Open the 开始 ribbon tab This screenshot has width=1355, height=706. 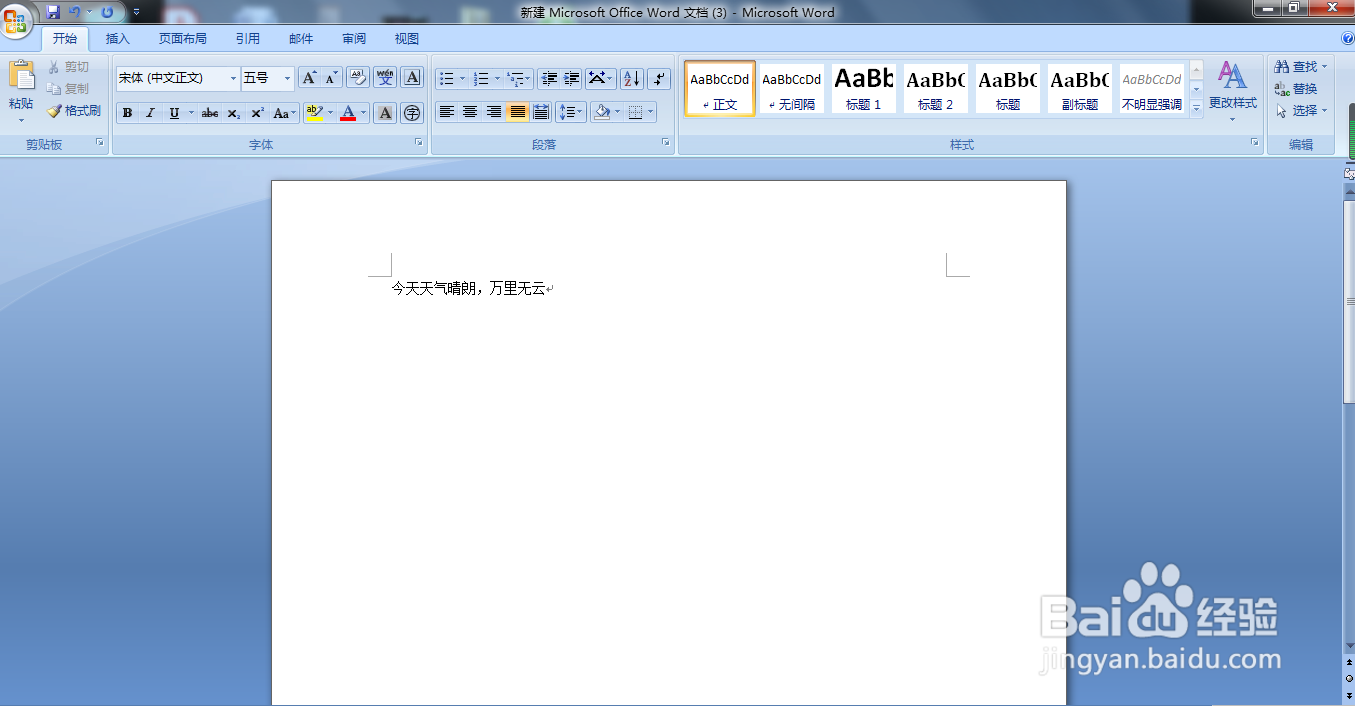pos(65,39)
